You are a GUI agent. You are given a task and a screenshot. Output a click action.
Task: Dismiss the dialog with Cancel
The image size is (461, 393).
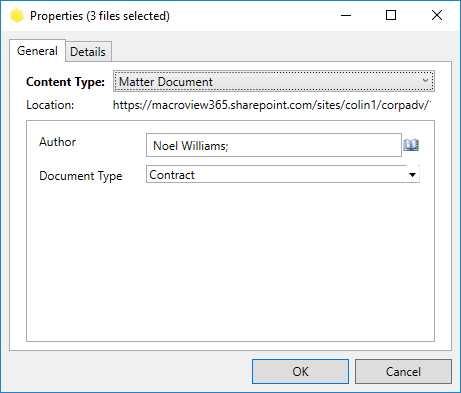(x=403, y=371)
